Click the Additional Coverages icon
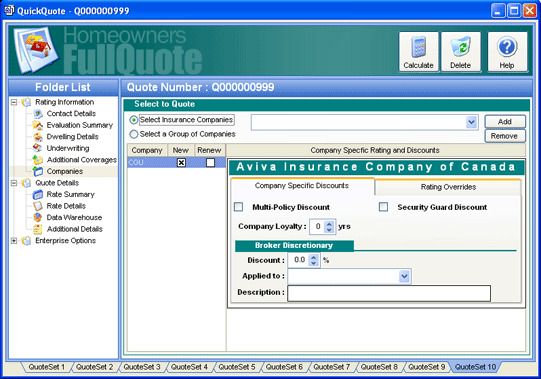 pos(38,160)
